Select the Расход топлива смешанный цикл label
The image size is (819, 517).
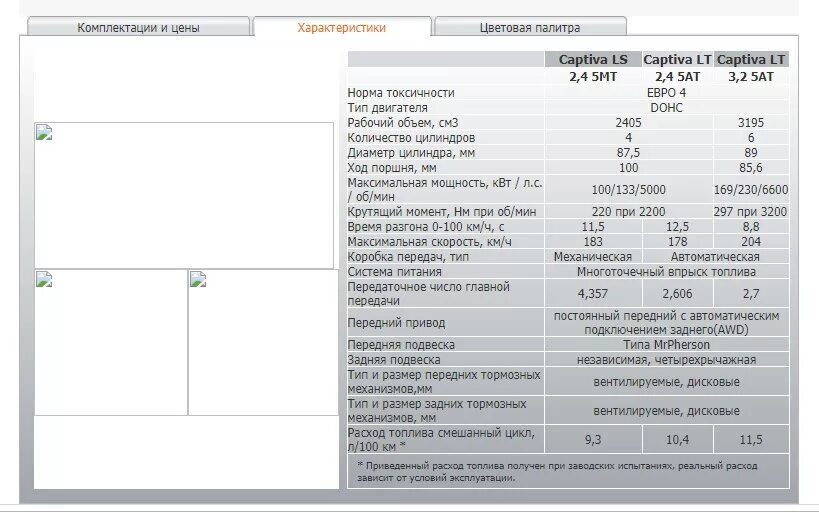point(441,440)
